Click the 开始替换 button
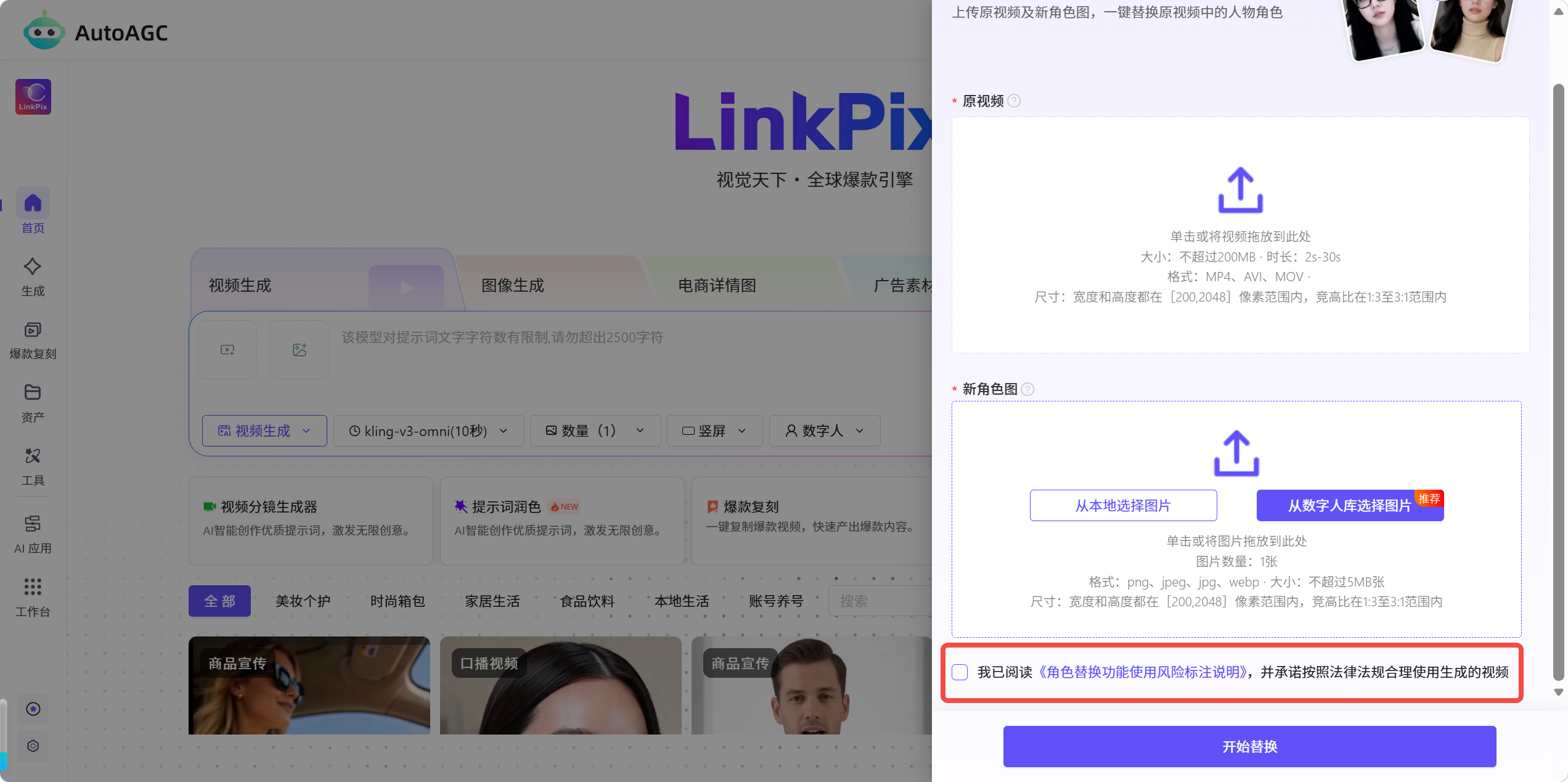Image resolution: width=1568 pixels, height=782 pixels. point(1249,747)
